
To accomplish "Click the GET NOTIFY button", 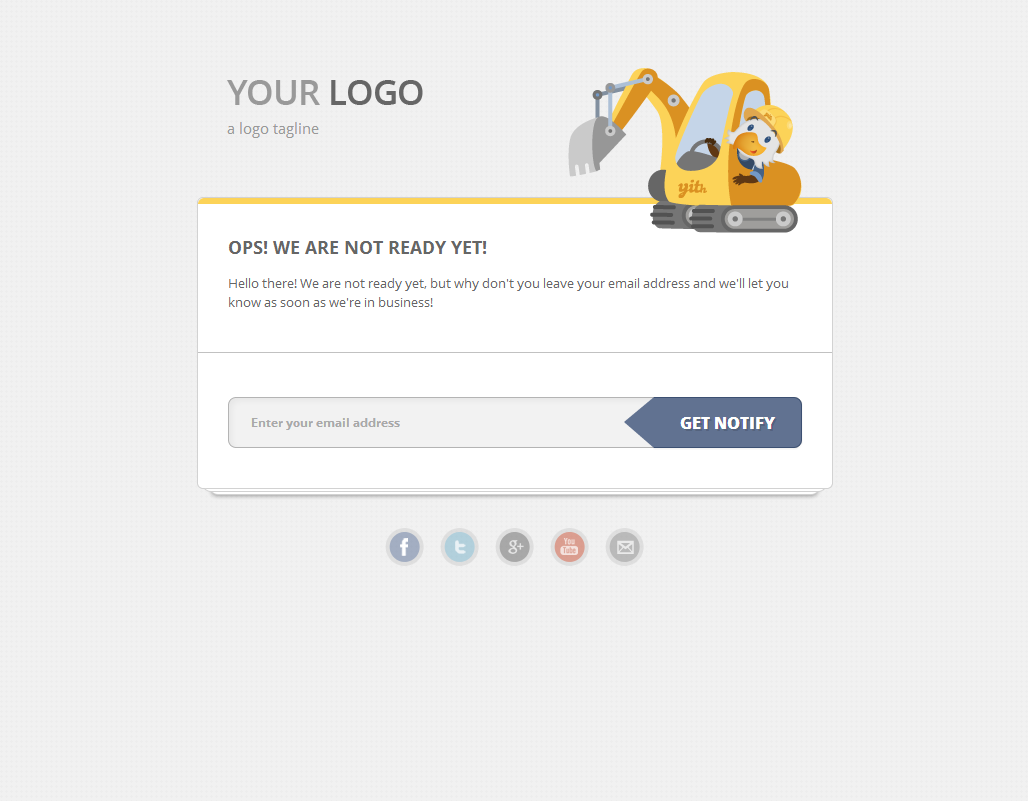I will [713, 422].
